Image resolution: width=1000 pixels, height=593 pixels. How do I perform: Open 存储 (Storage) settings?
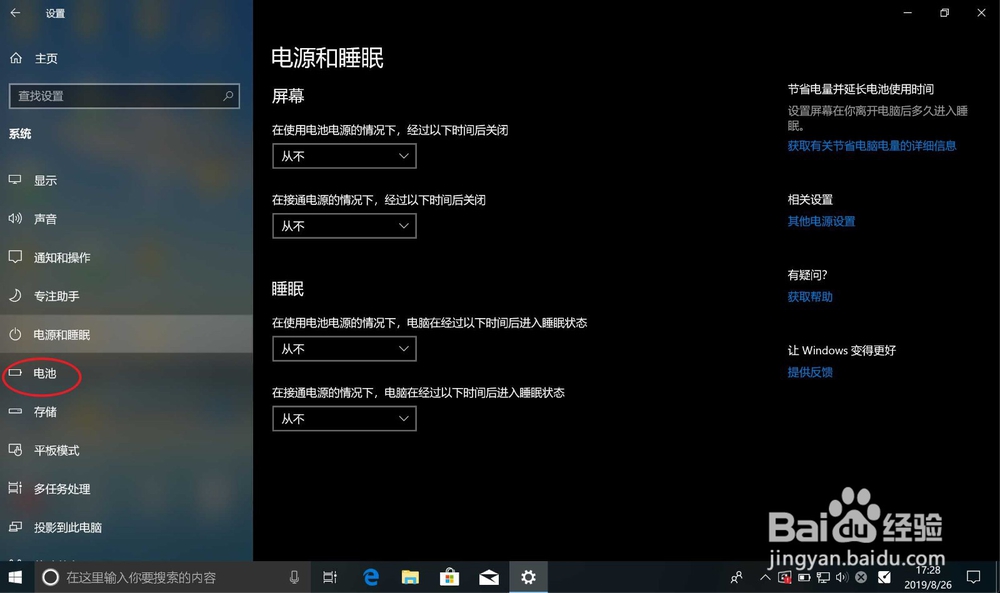(x=45, y=411)
